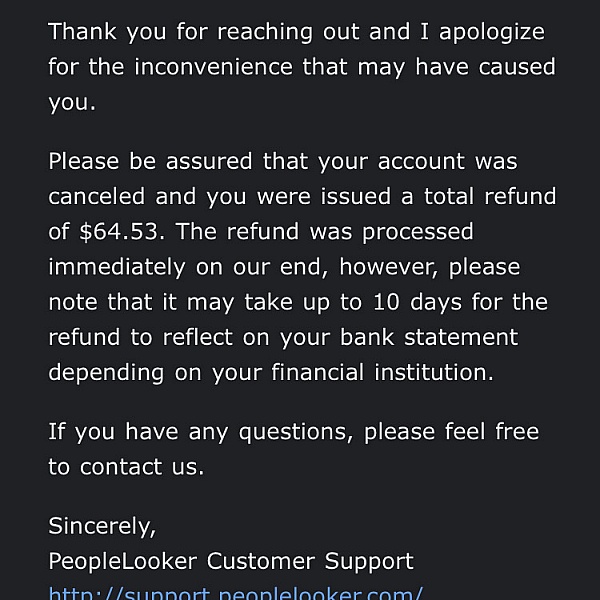The width and height of the screenshot is (600, 600).
Task: Click the "PeopleLooker Customer Support" signature line
Action: 230,561
